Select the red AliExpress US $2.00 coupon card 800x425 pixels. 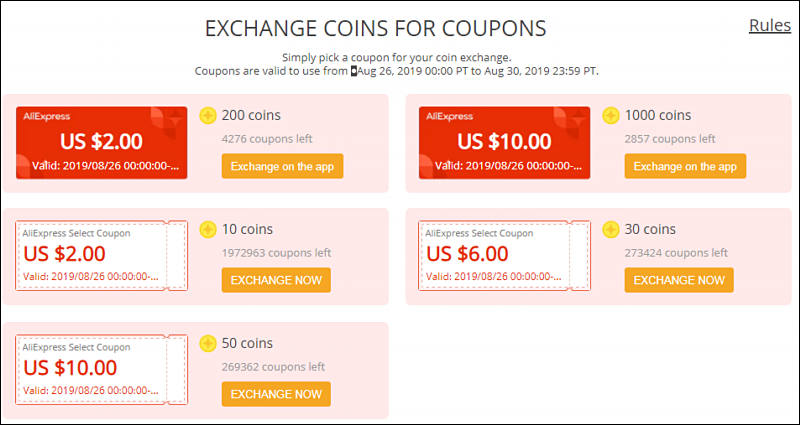click(x=102, y=143)
